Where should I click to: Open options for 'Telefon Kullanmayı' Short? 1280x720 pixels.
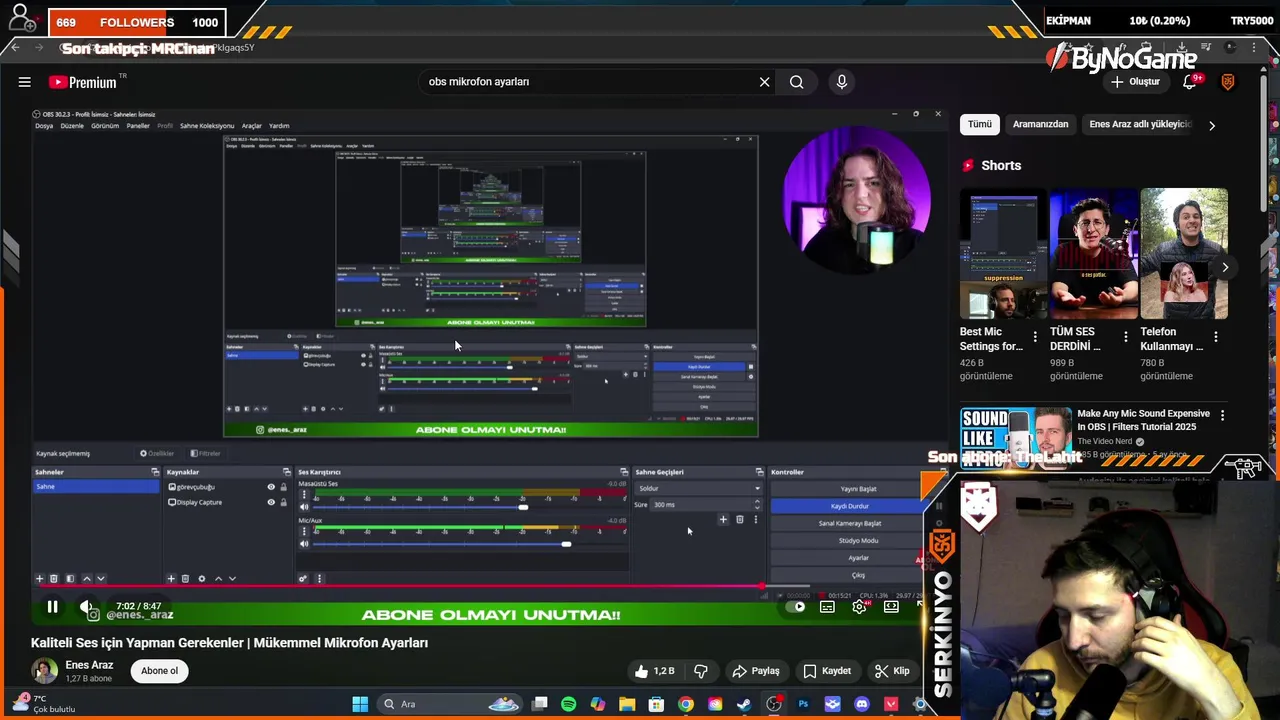click(1215, 337)
